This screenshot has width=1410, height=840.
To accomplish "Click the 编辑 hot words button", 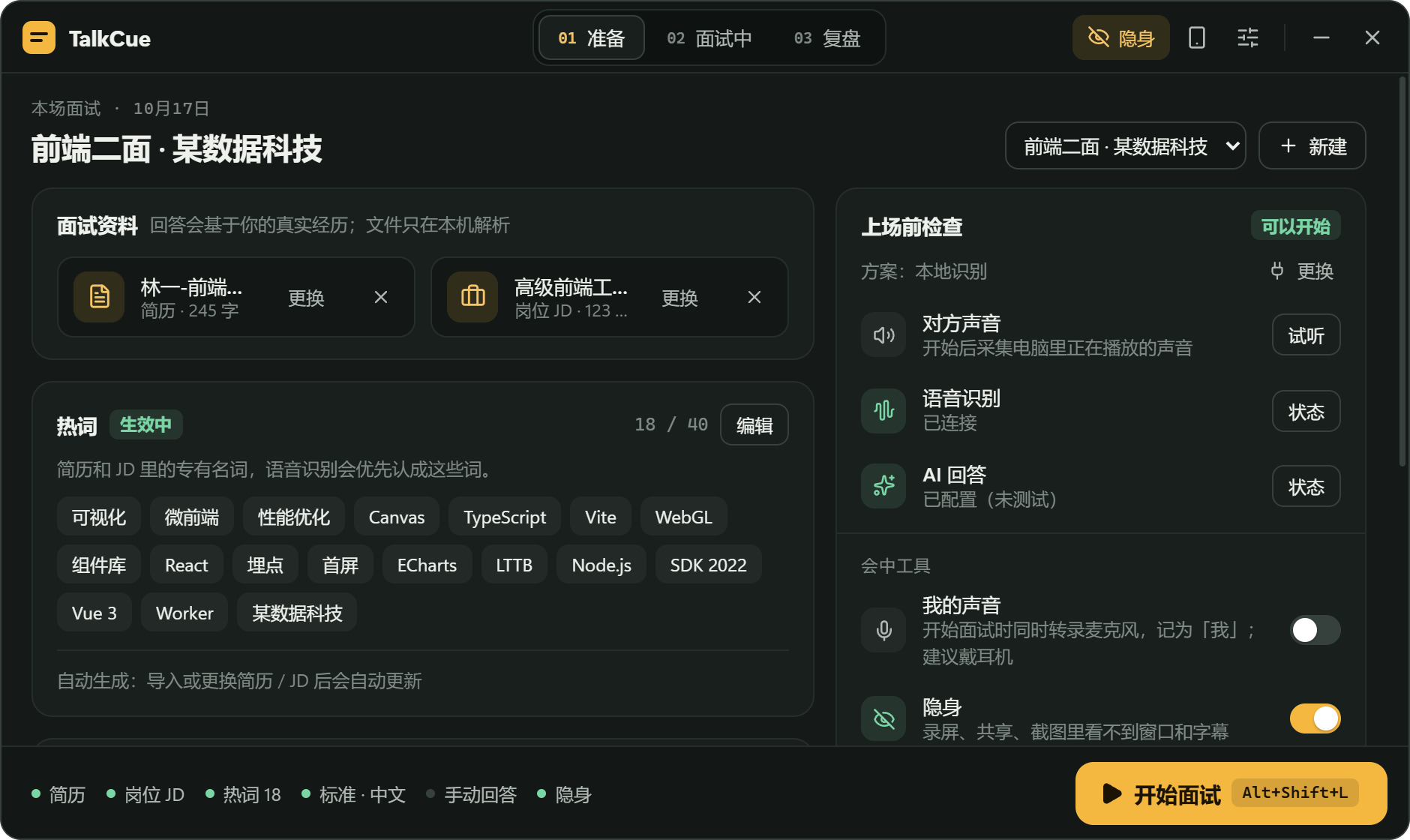I will 754,424.
